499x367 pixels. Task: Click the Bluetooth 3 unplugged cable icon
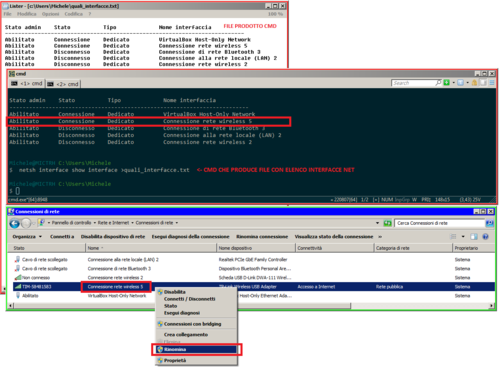(18, 269)
